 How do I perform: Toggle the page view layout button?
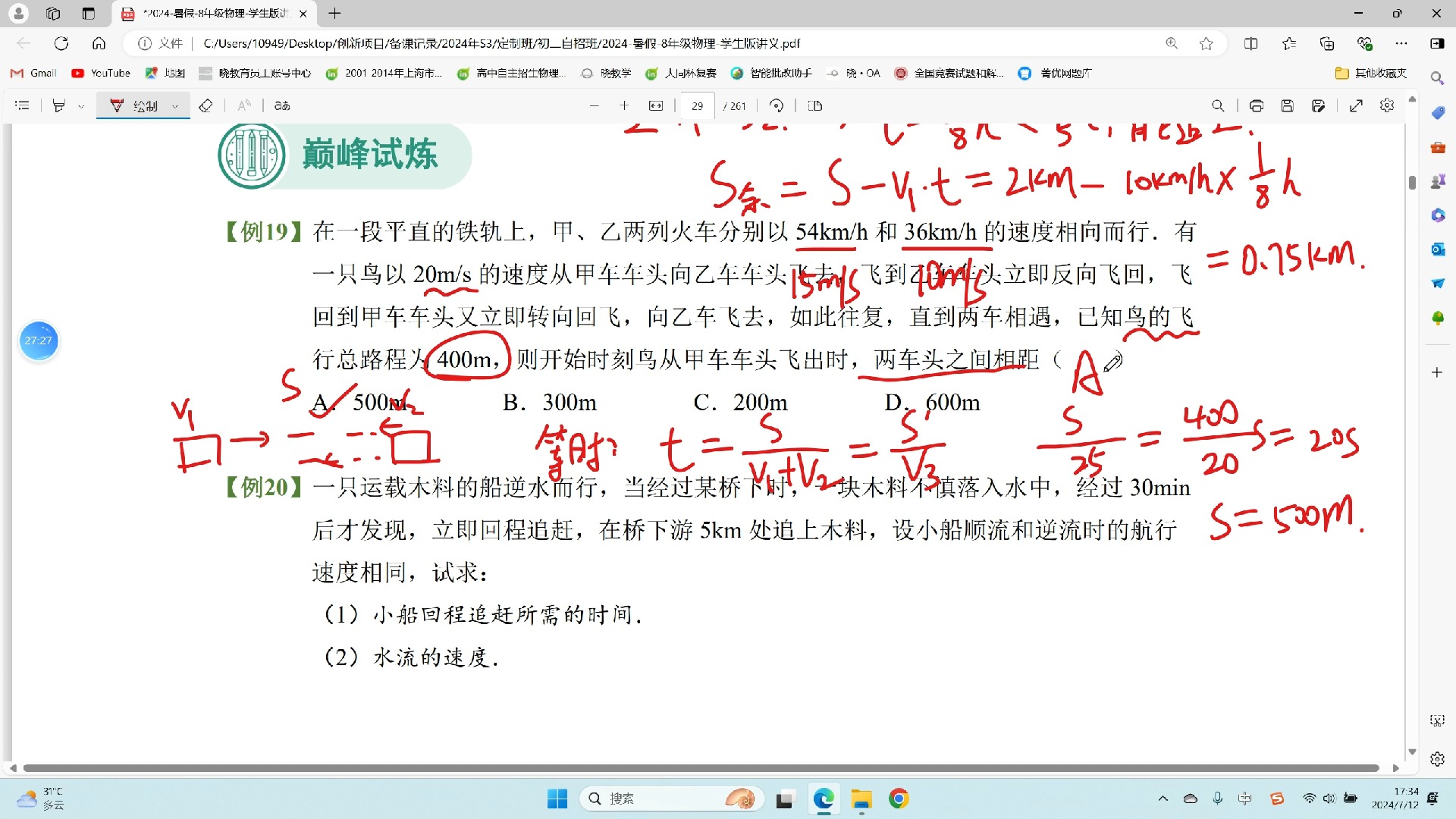pos(815,106)
